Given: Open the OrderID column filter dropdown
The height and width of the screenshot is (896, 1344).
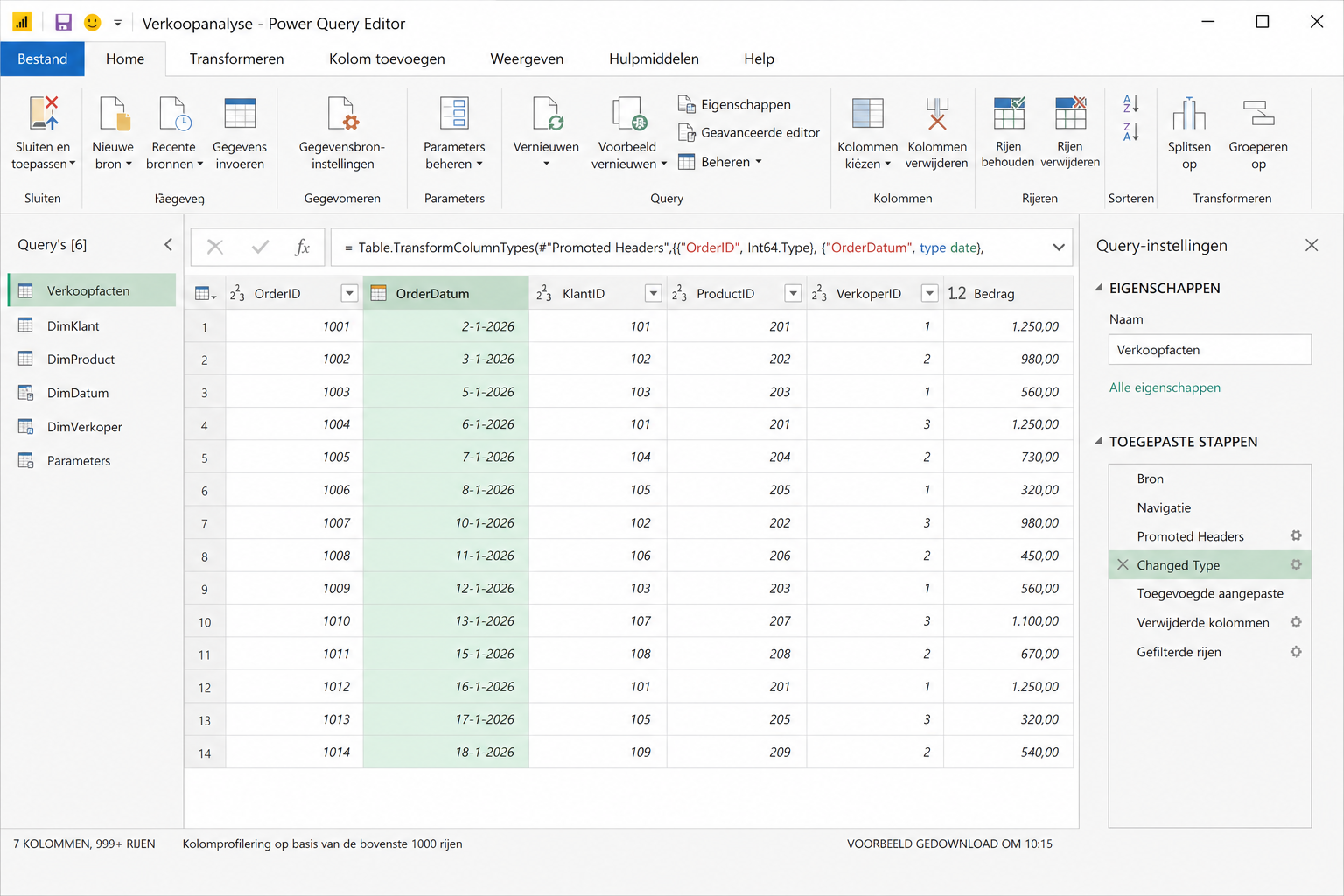Looking at the screenshot, I should 349,293.
